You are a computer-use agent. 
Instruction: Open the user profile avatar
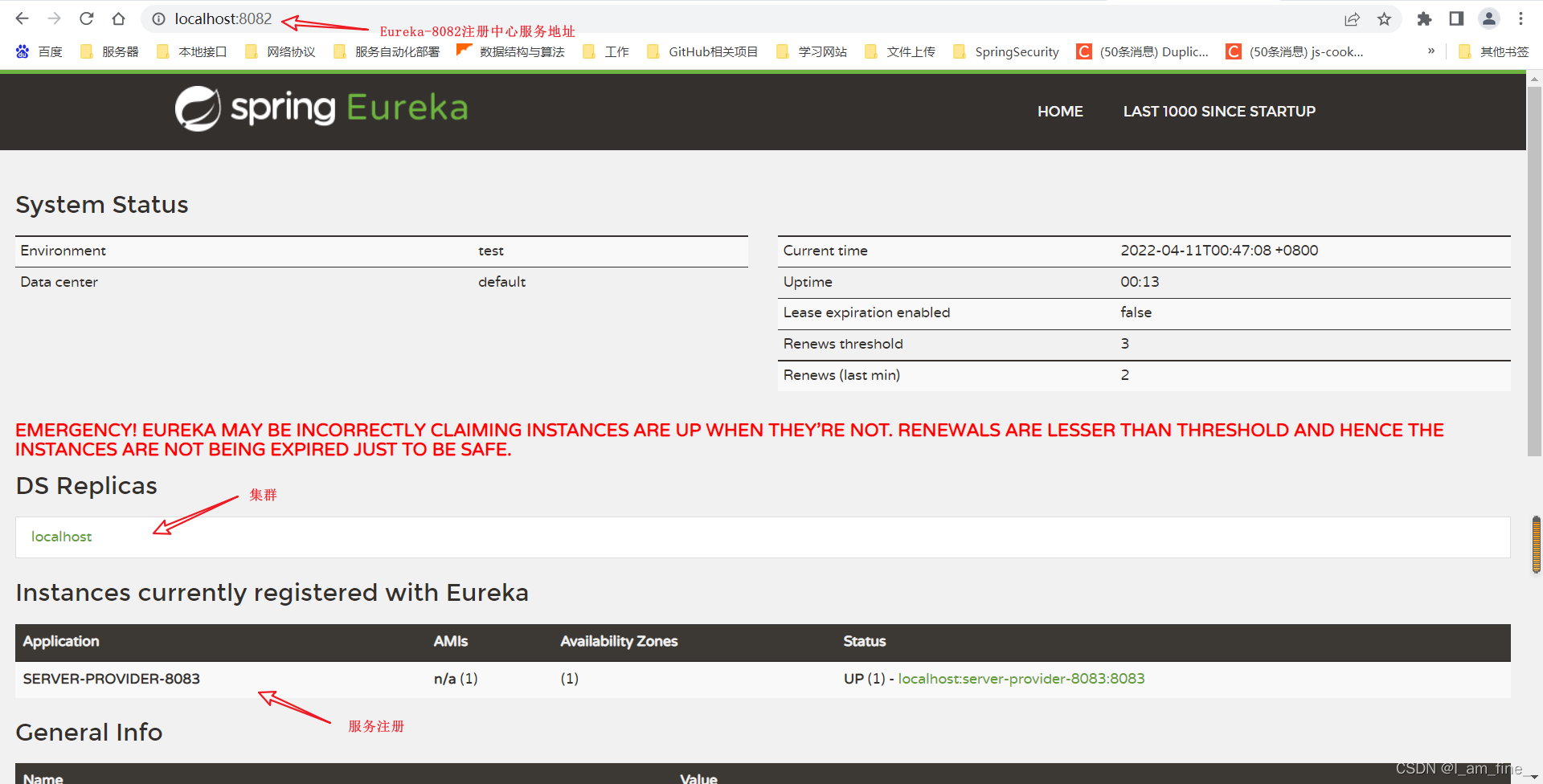[1489, 18]
